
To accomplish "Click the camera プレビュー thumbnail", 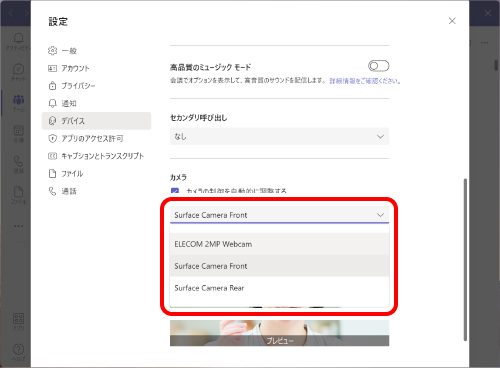I will [x=279, y=333].
